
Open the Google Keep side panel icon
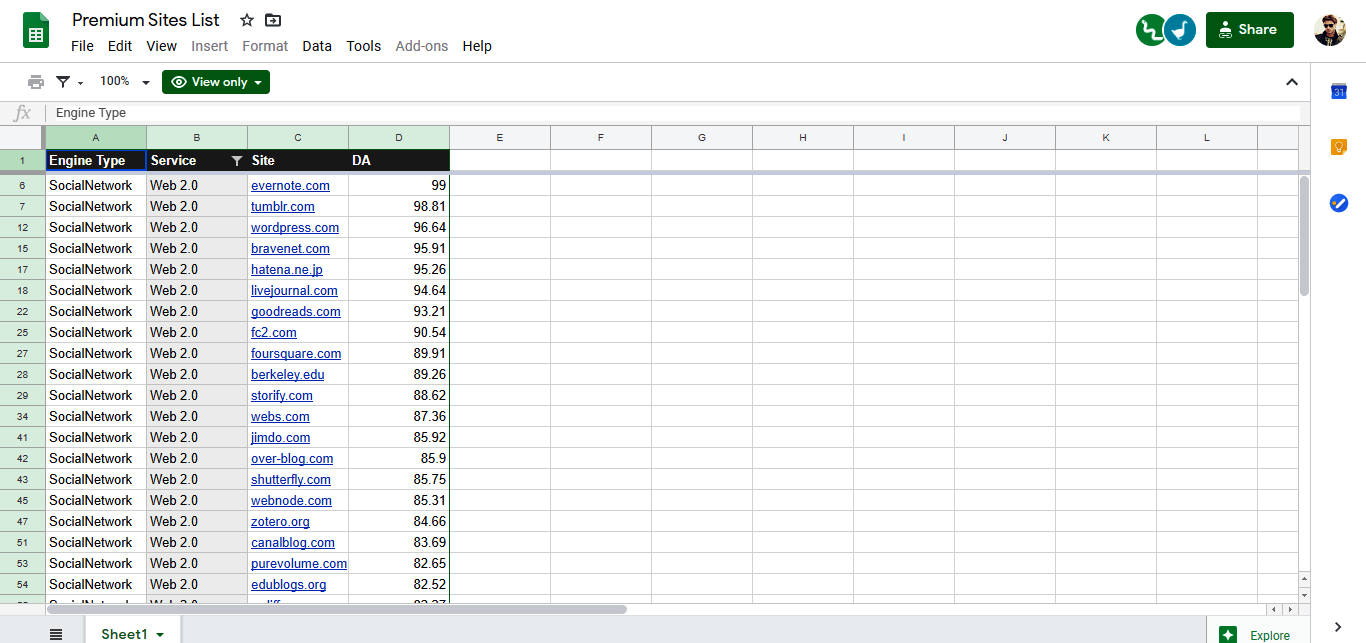pos(1338,148)
